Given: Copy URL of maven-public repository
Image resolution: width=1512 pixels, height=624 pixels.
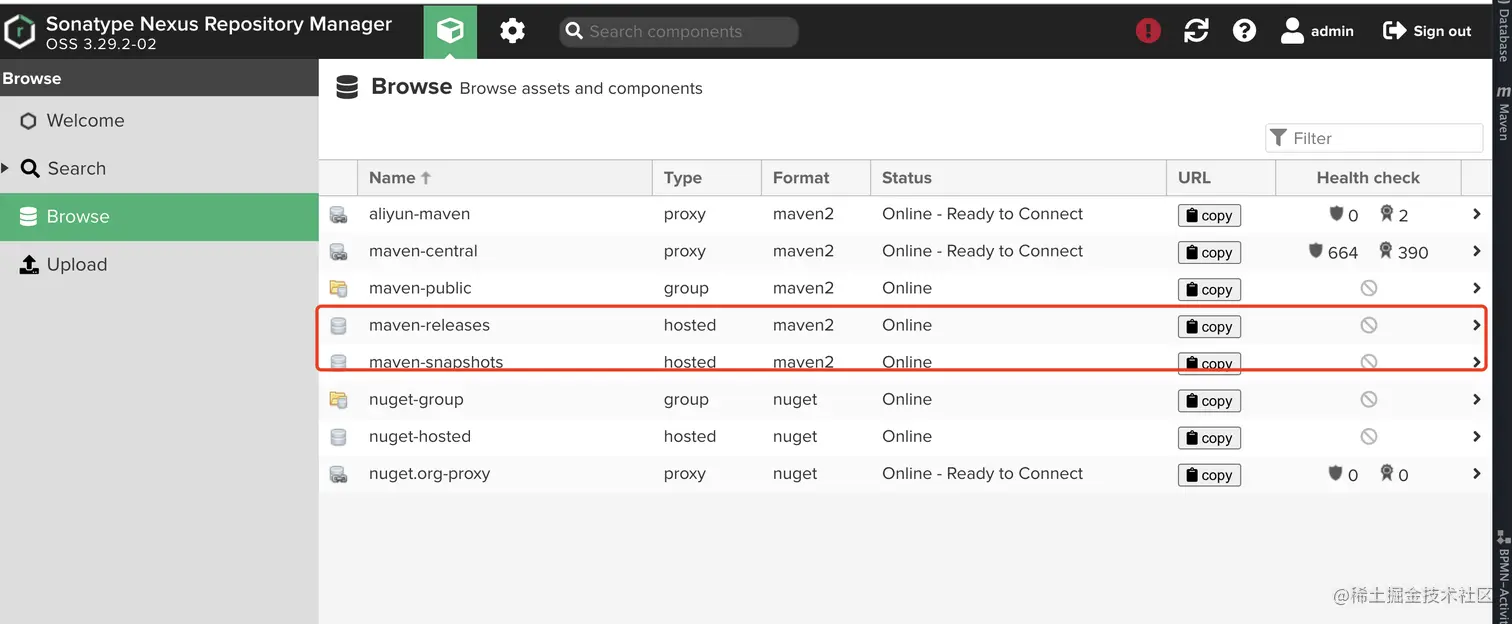Looking at the screenshot, I should 1209,289.
